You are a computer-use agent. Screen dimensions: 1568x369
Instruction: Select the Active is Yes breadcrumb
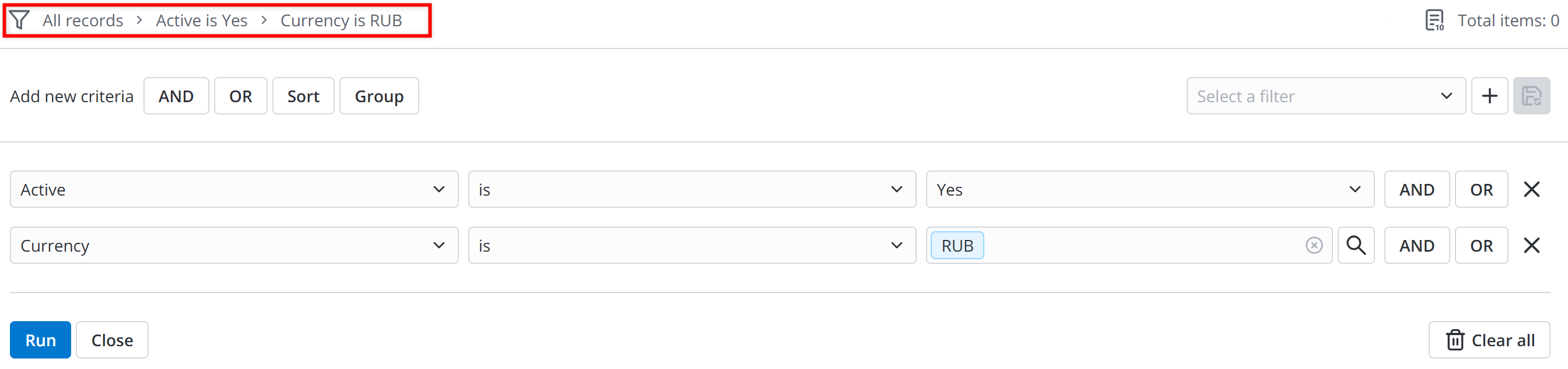(202, 21)
